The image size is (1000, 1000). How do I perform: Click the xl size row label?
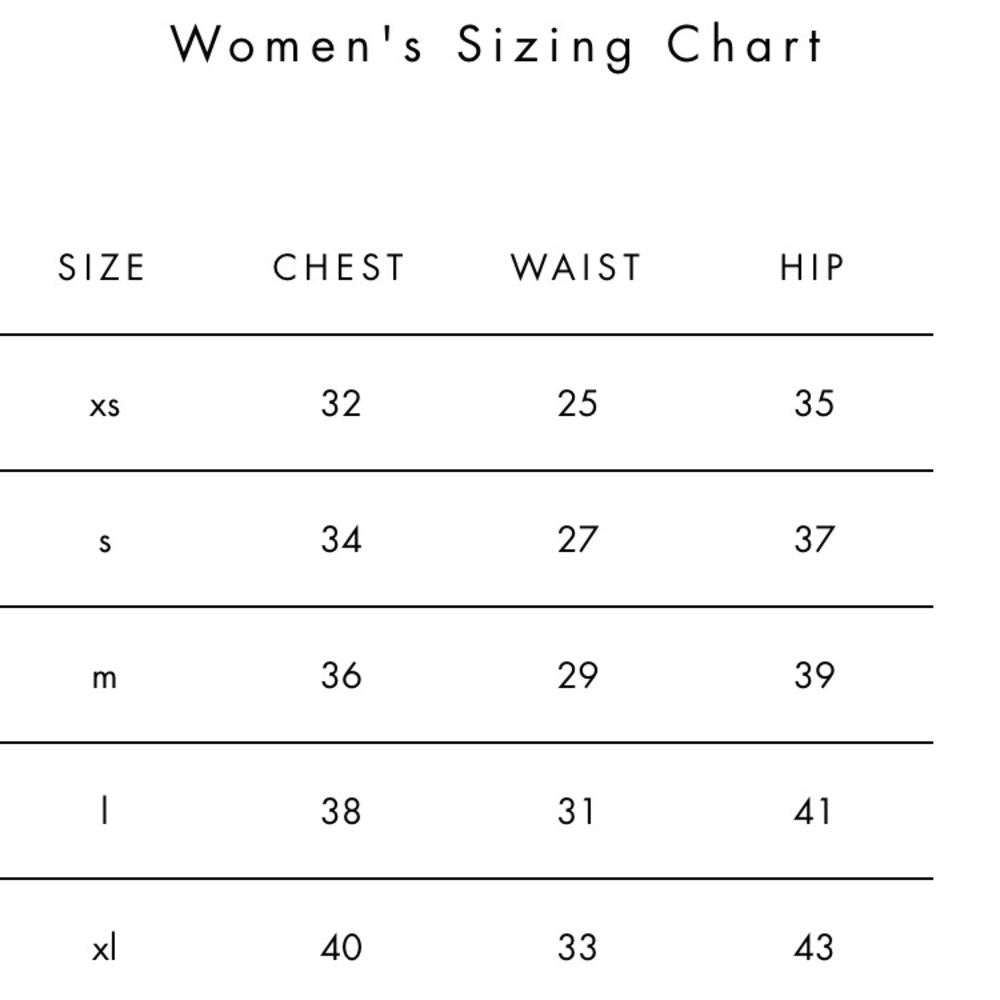pos(105,948)
